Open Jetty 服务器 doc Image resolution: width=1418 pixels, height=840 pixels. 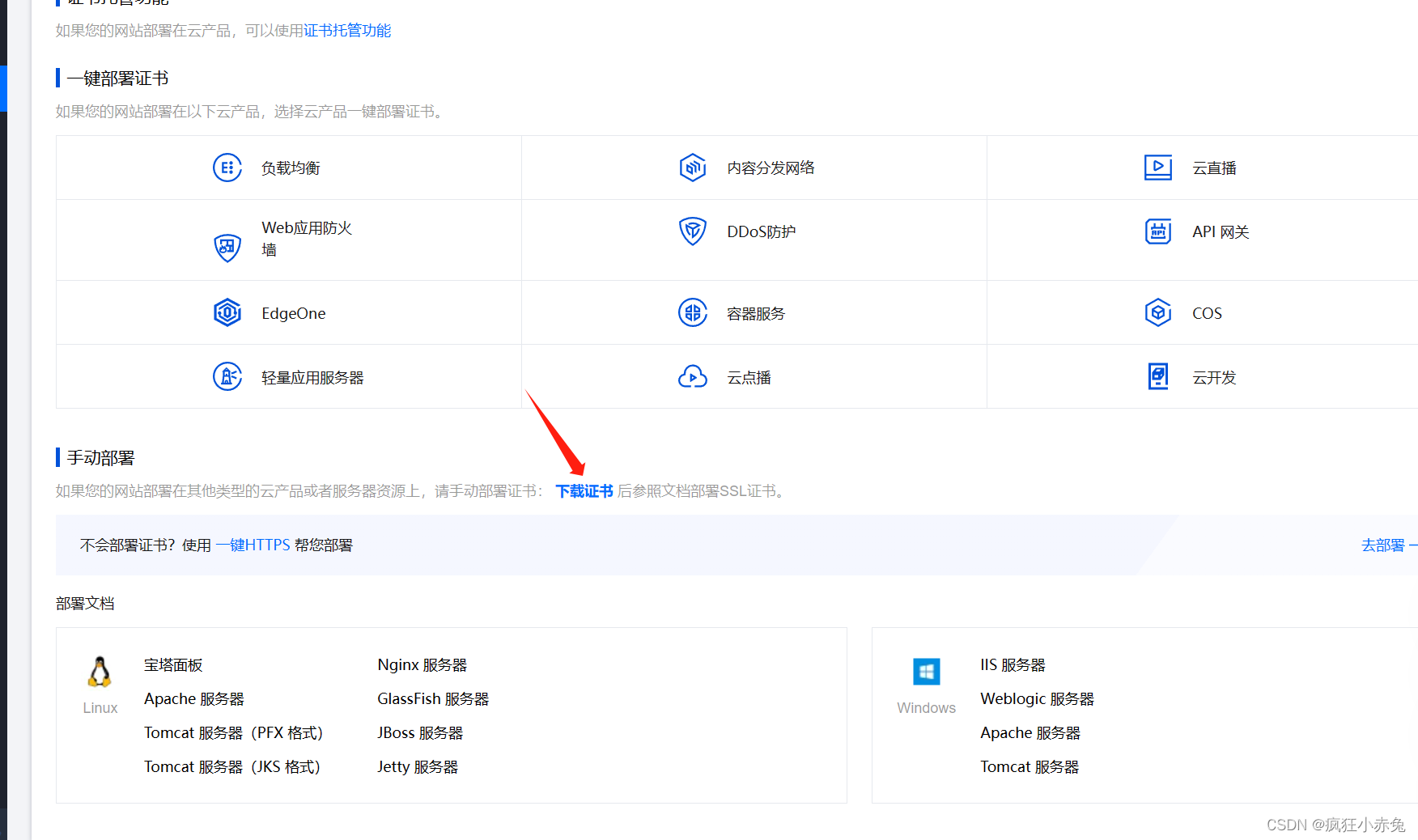click(x=418, y=767)
